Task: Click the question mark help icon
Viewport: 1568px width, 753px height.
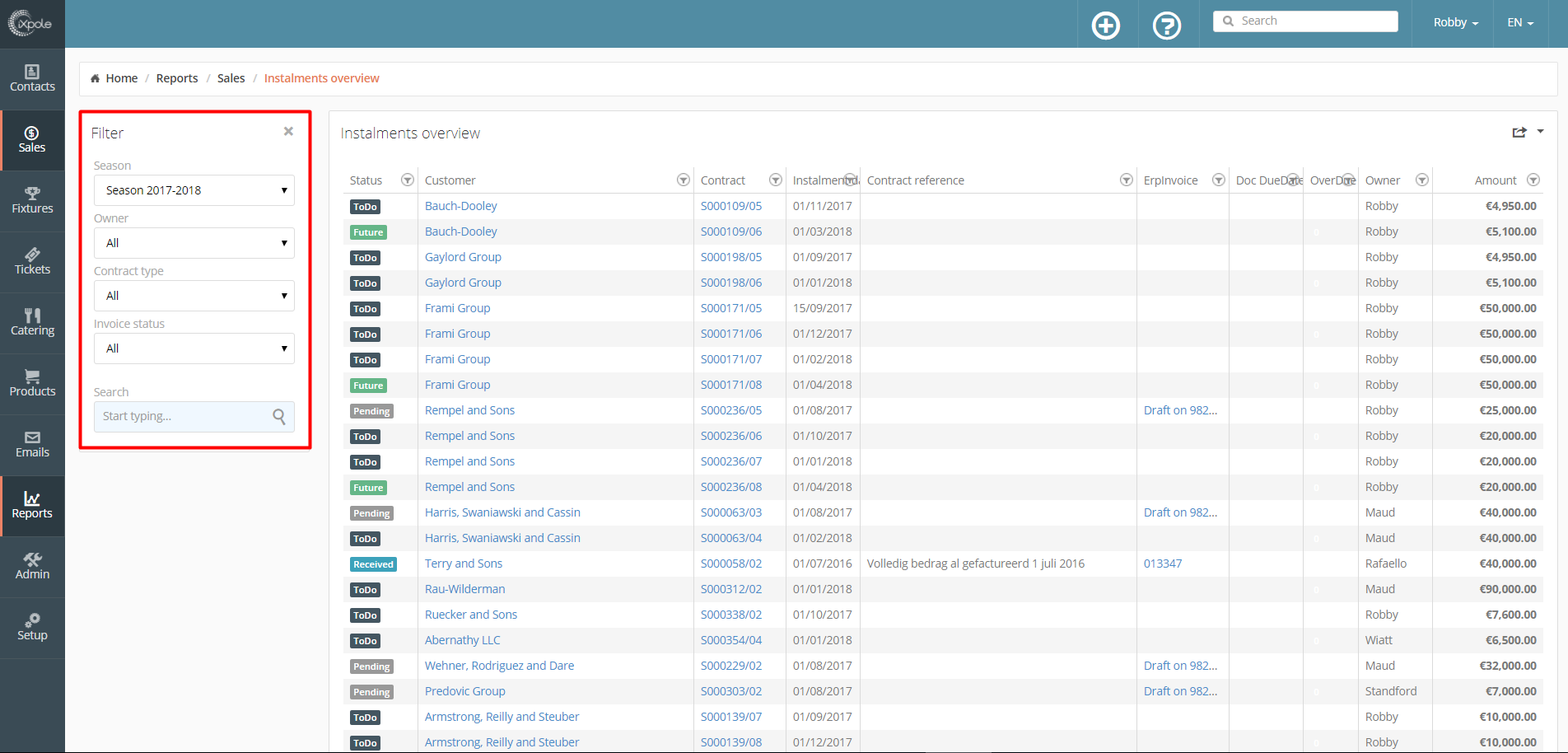Action: [1167, 26]
